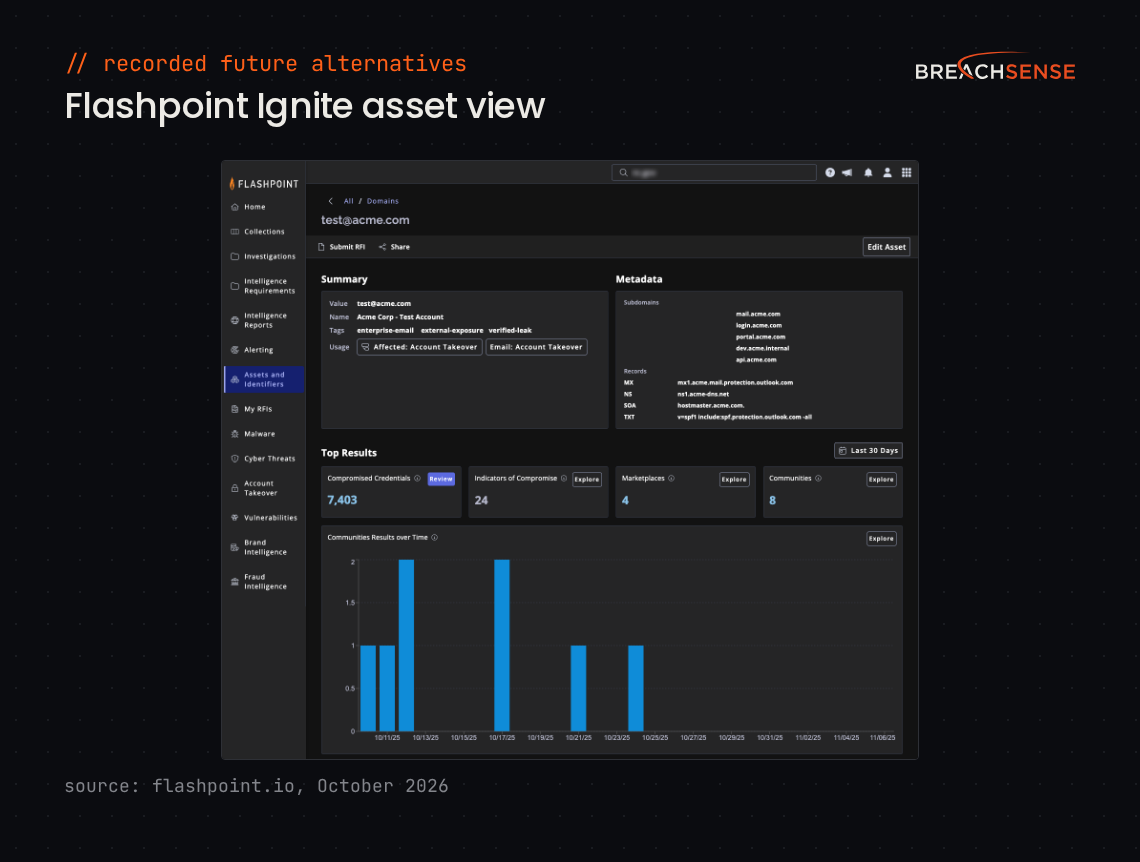Screen dimensions: 1140x862
Task: Click the Submit RFI document icon
Action: tap(321, 247)
